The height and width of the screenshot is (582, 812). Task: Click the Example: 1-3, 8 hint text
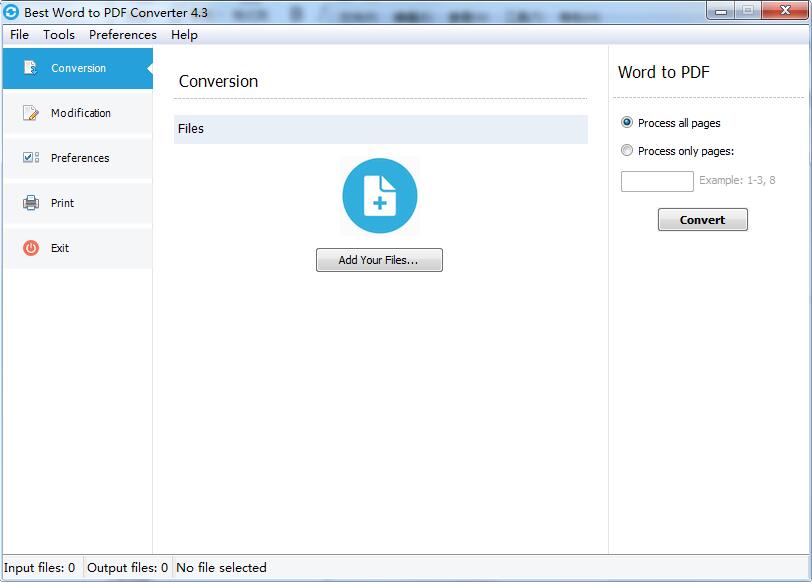pos(737,180)
